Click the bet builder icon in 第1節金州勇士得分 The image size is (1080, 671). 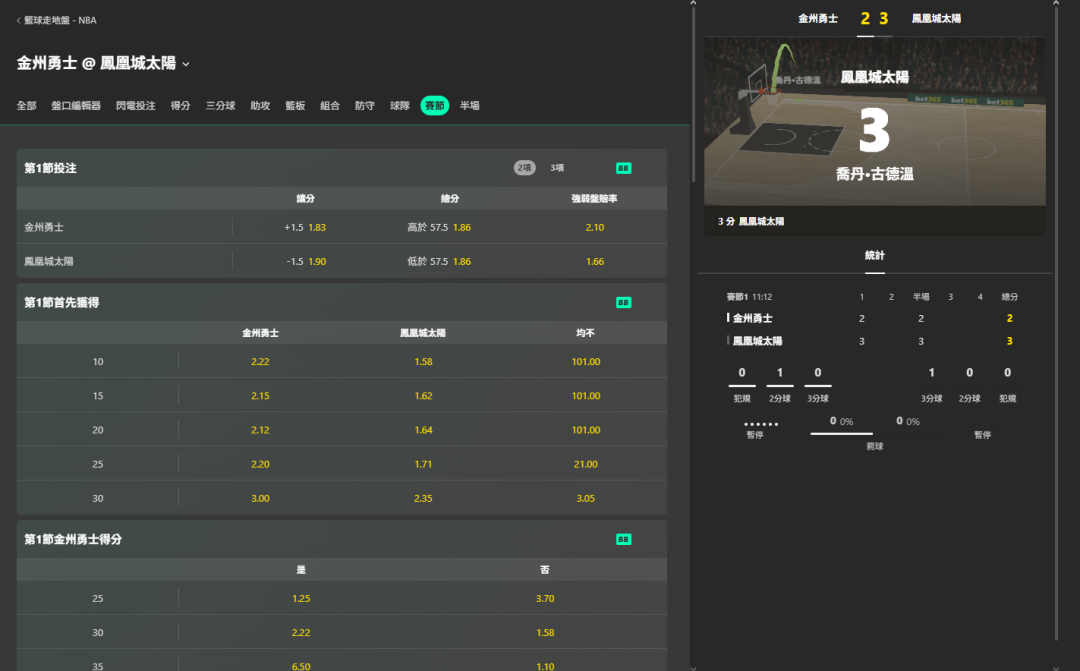tap(623, 539)
